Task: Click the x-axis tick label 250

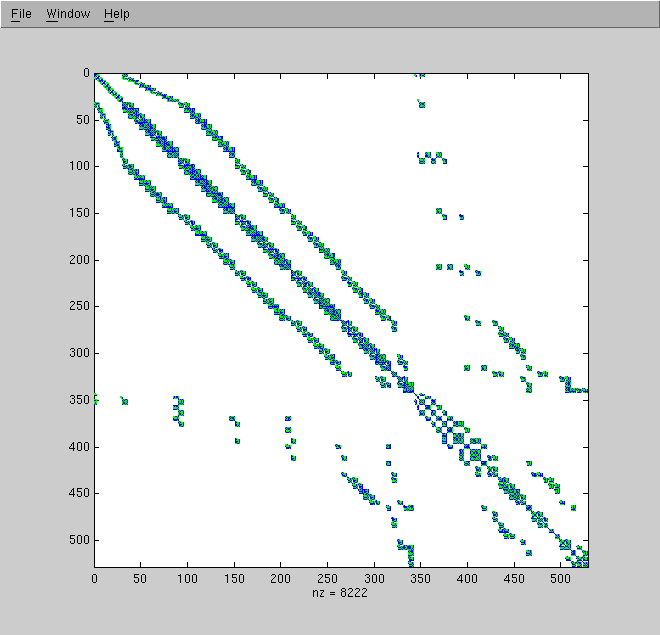Action: pyautogui.click(x=327, y=579)
